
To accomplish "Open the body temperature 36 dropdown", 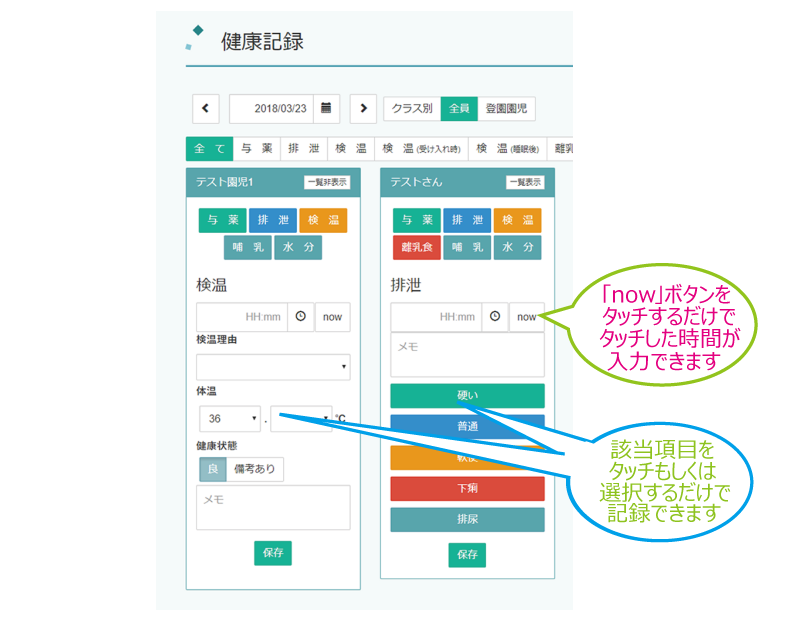I will pyautogui.click(x=229, y=418).
